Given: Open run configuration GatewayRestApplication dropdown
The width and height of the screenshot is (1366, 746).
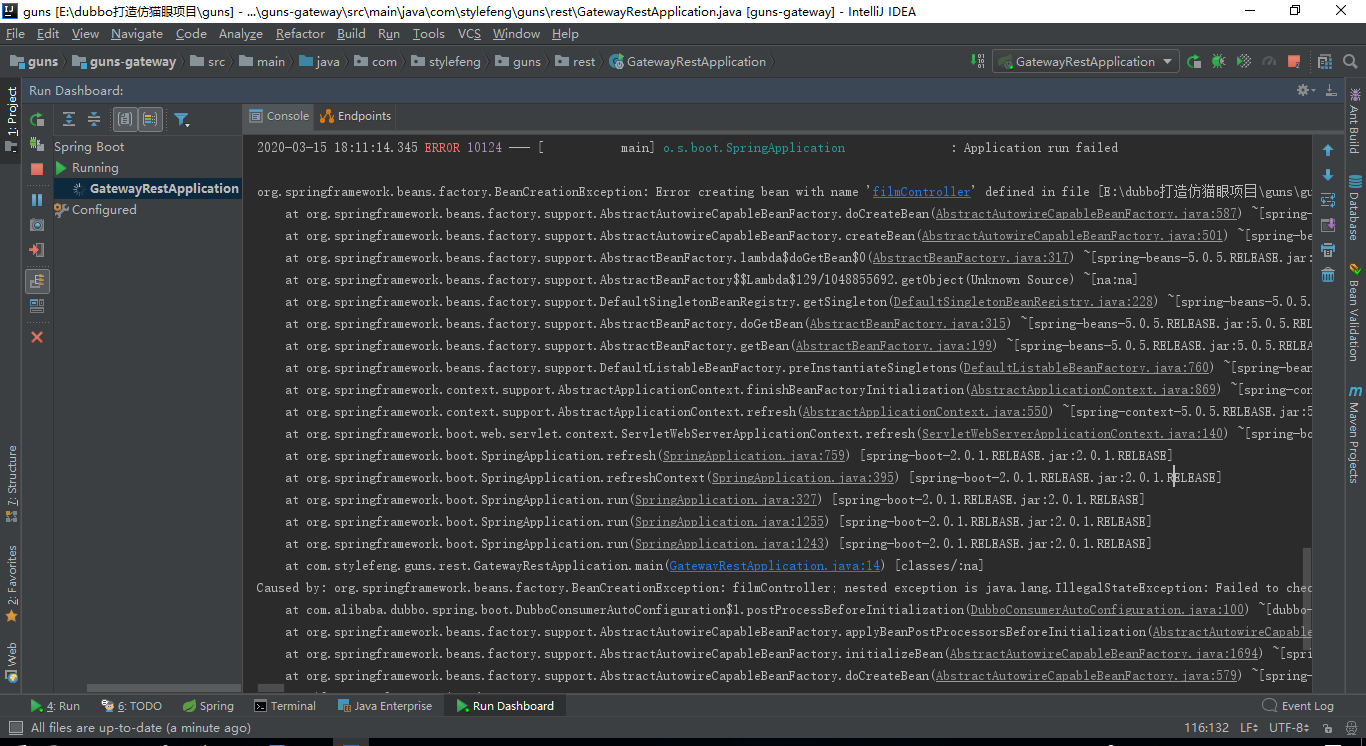Looking at the screenshot, I should coord(1086,61).
